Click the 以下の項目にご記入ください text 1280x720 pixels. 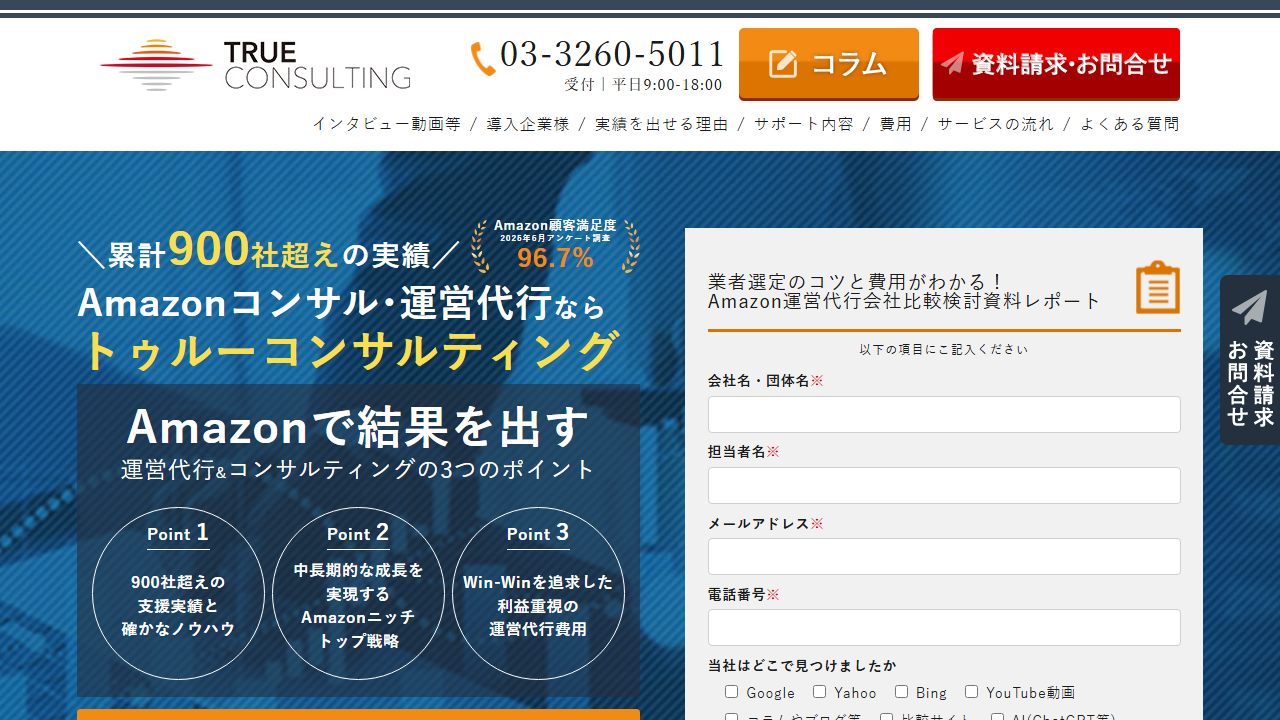[x=944, y=349]
